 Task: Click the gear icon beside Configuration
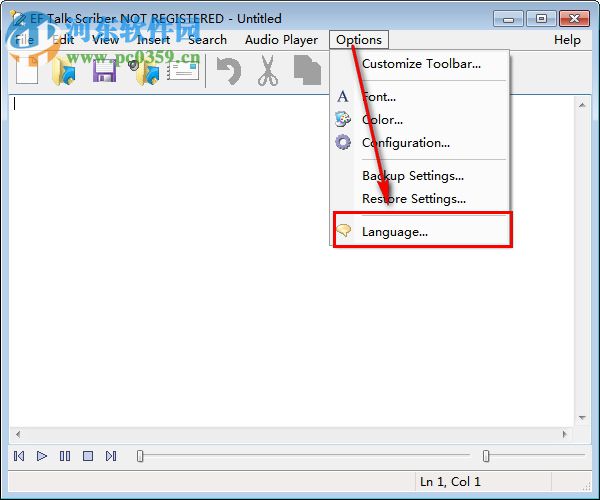click(343, 142)
